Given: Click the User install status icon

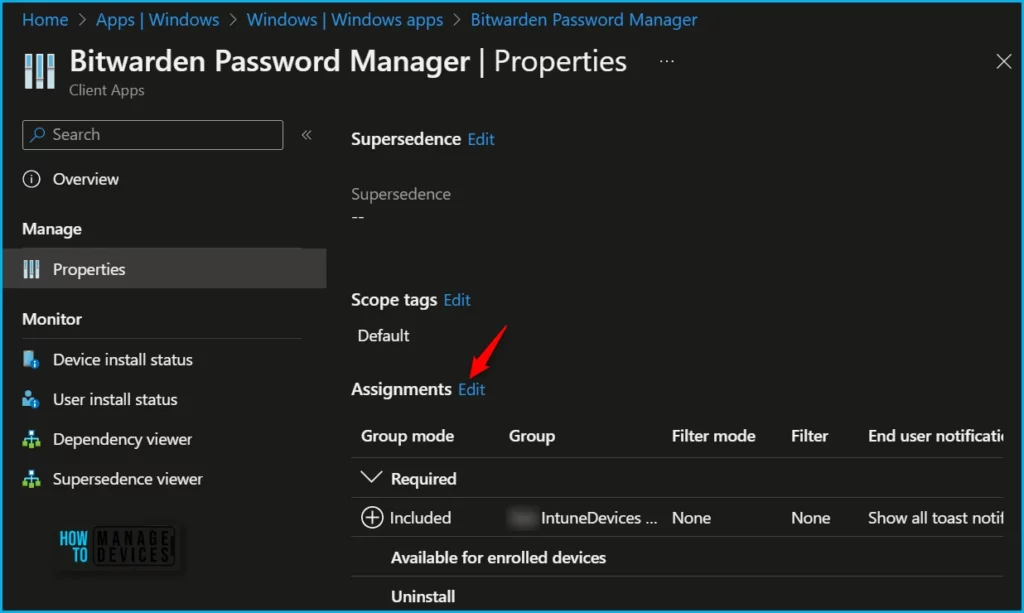Looking at the screenshot, I should click(31, 399).
